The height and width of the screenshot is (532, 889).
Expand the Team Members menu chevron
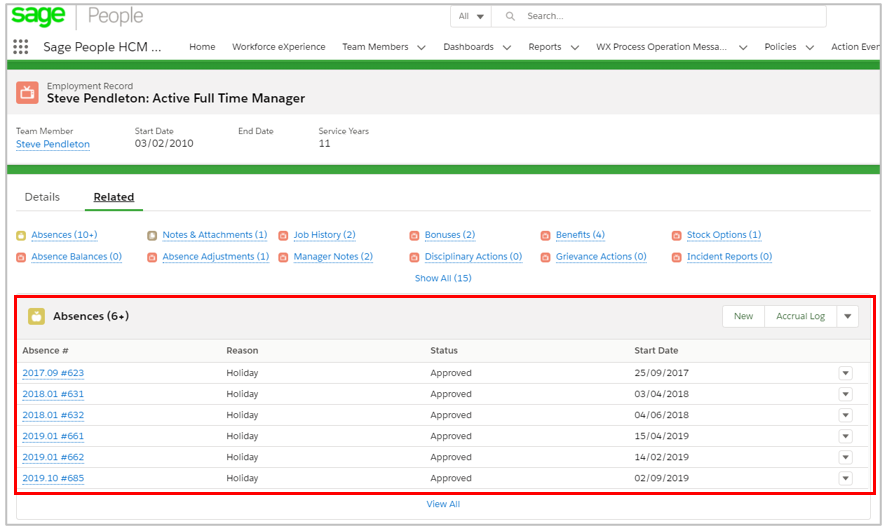(x=421, y=48)
